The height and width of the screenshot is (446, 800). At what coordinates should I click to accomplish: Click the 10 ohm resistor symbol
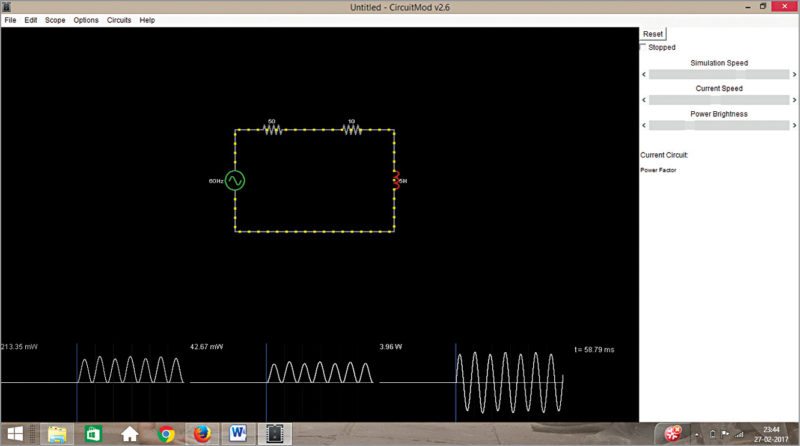click(351, 130)
